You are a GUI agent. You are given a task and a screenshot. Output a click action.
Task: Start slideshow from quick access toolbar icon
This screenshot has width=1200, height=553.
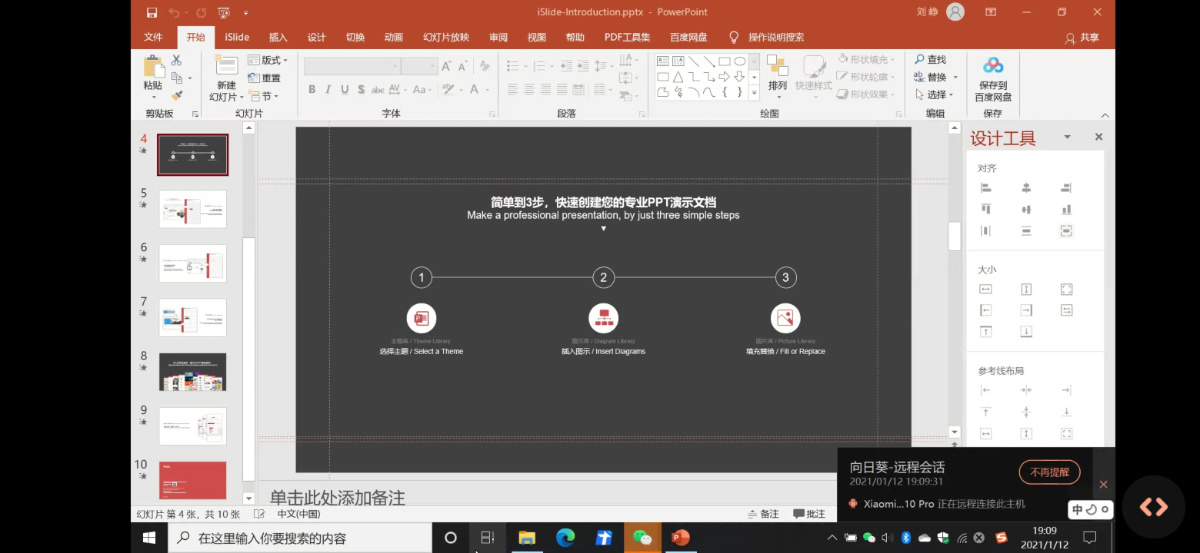click(x=224, y=12)
